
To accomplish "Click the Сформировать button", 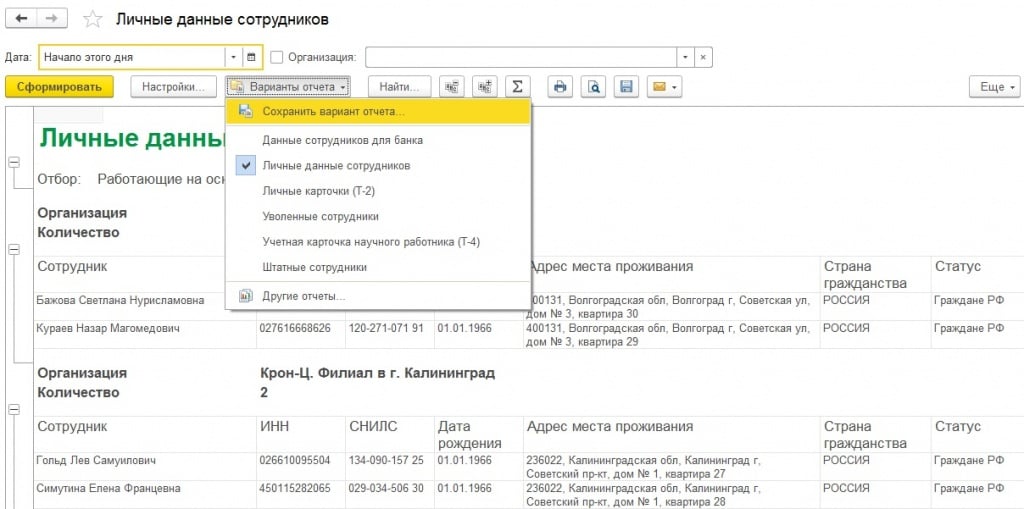I will pos(59,87).
